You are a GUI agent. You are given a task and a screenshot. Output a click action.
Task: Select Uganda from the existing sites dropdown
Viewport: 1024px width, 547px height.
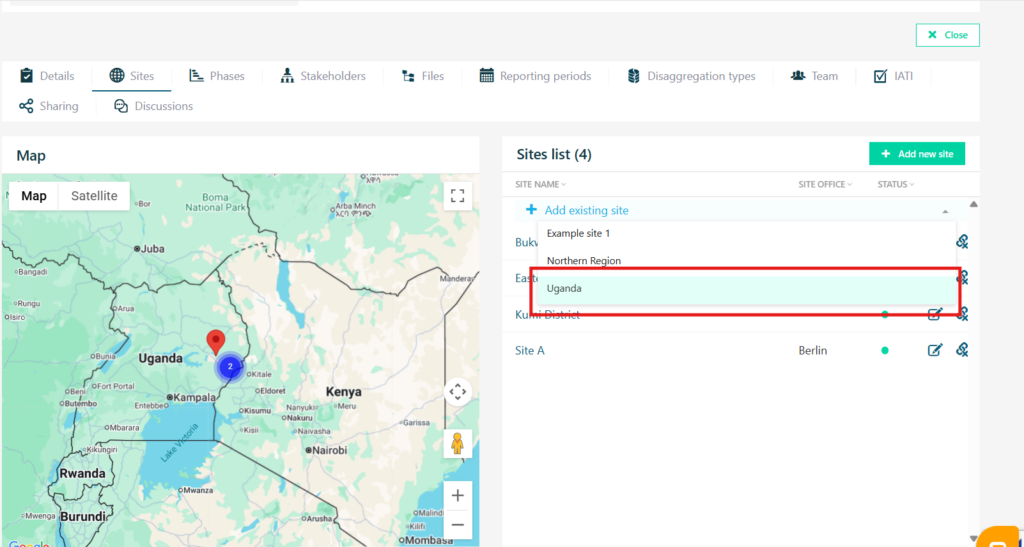click(565, 288)
